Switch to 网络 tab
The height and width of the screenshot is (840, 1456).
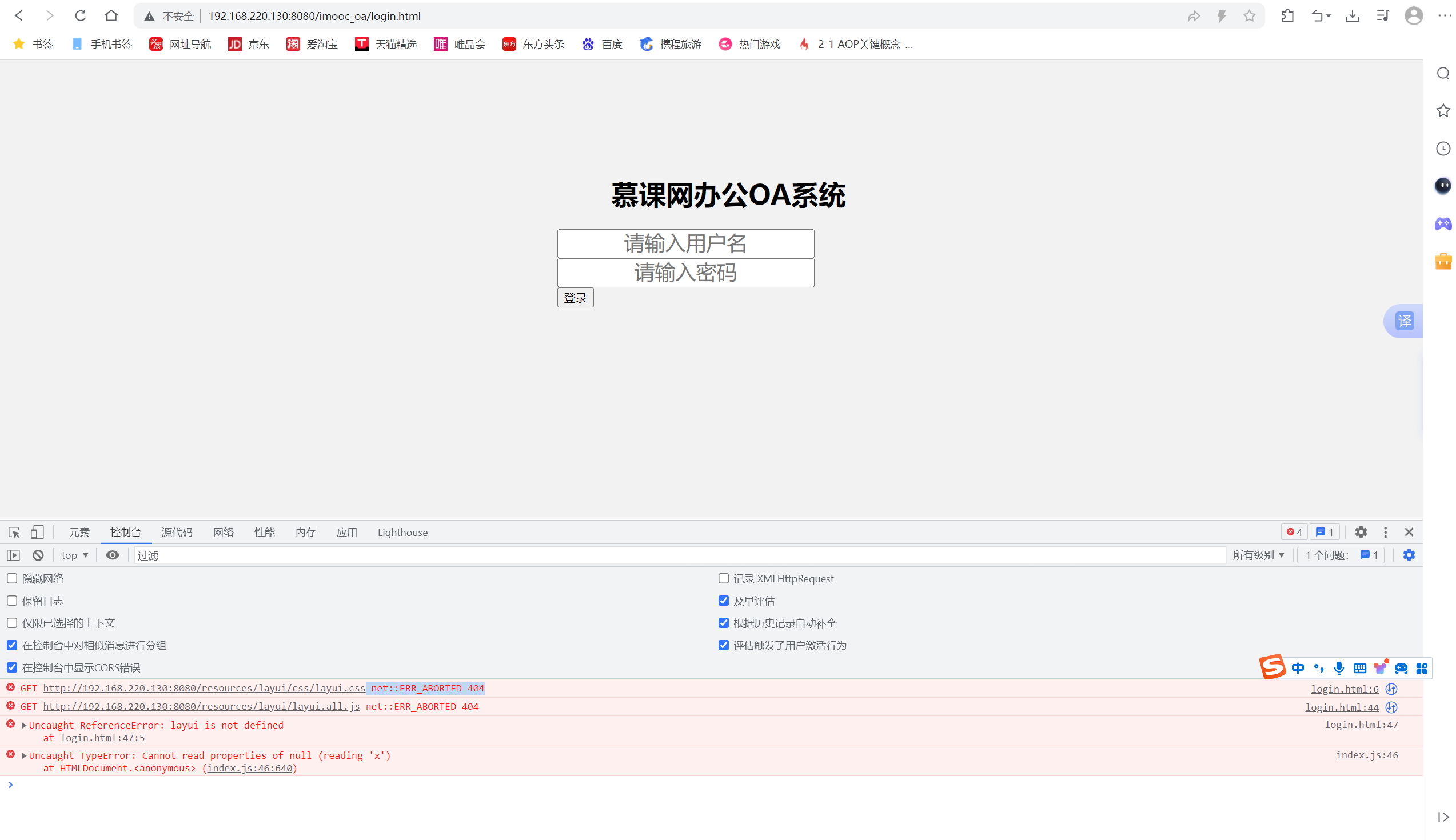point(224,532)
